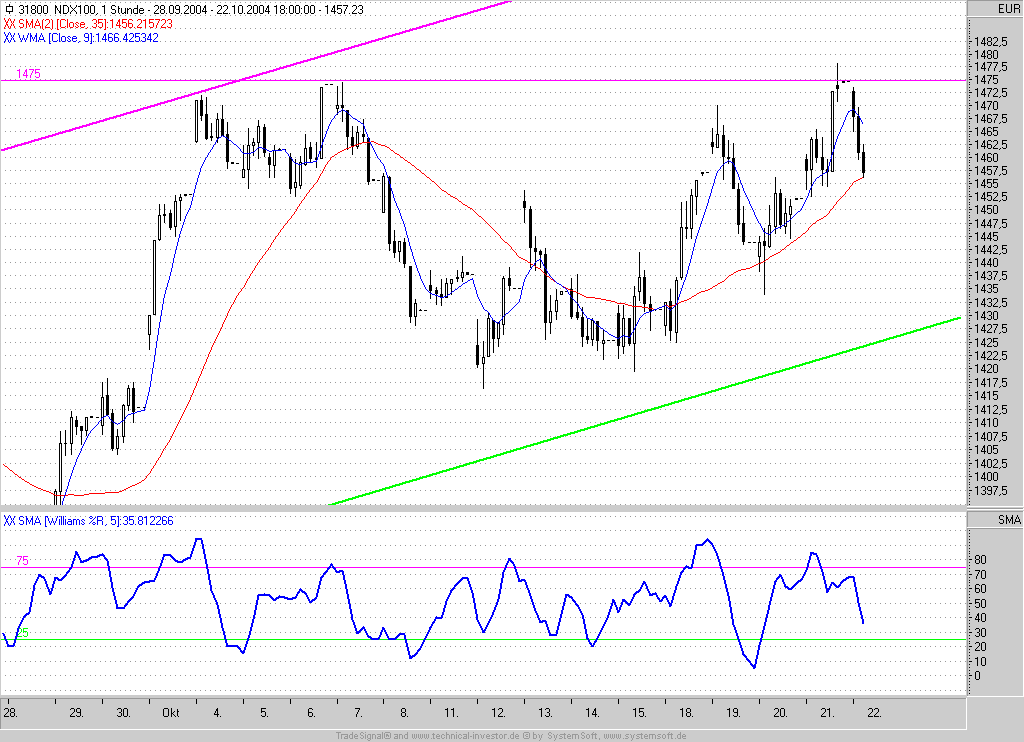Click the 1410 price axis label
The width and height of the screenshot is (1024, 742).
tap(986, 423)
